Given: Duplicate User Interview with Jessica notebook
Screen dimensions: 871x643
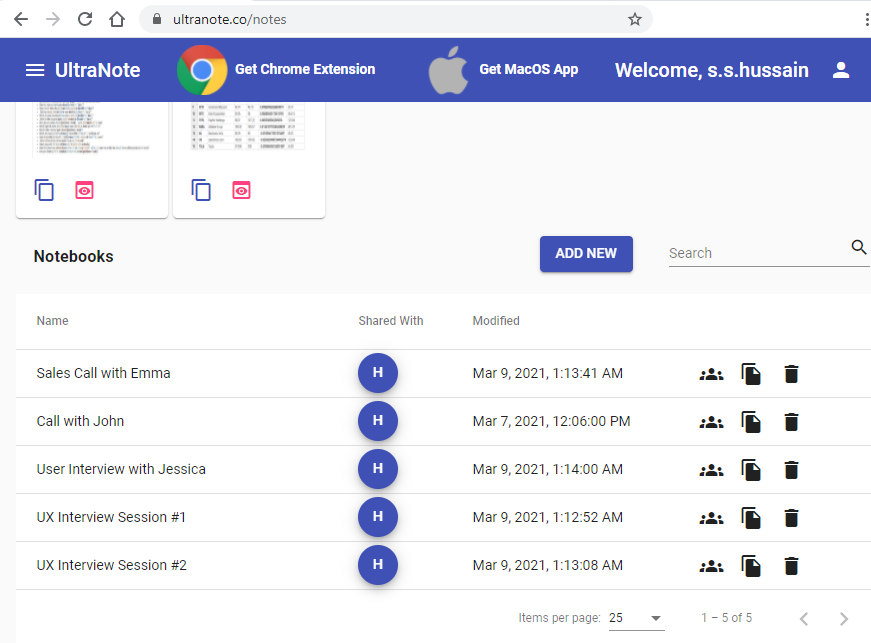Looking at the screenshot, I should tap(751, 470).
